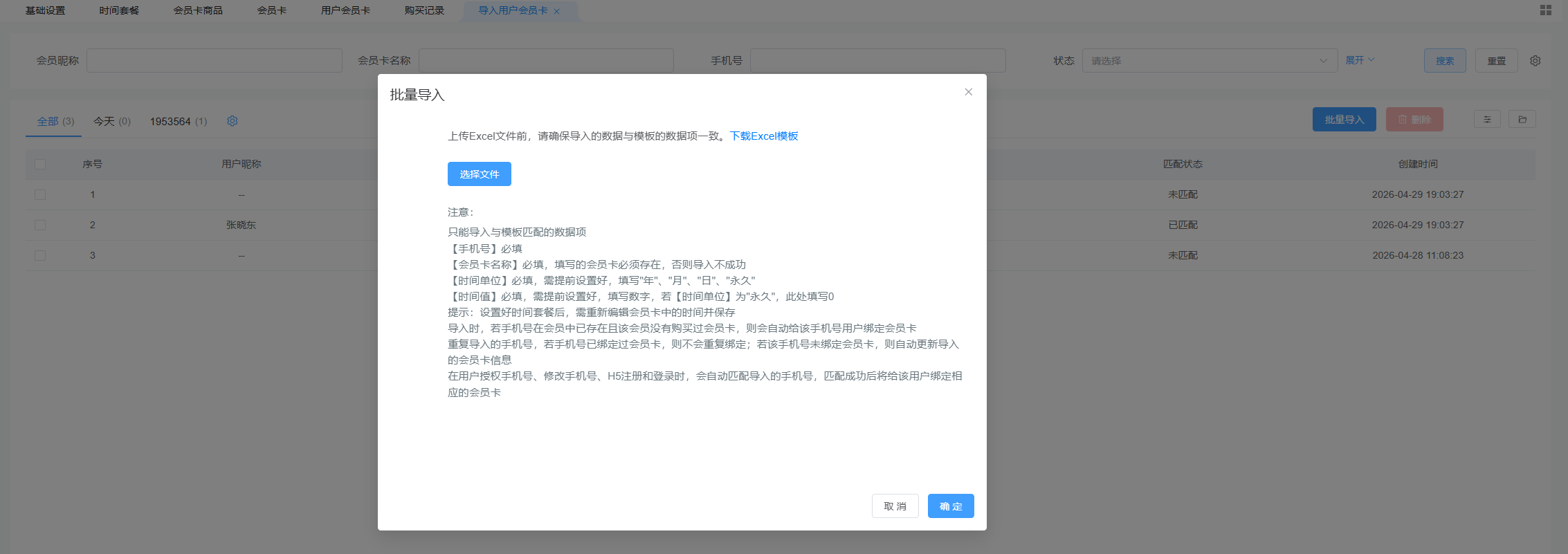This screenshot has width=1568, height=554.
Task: Click the 序号 column header
Action: click(x=92, y=164)
